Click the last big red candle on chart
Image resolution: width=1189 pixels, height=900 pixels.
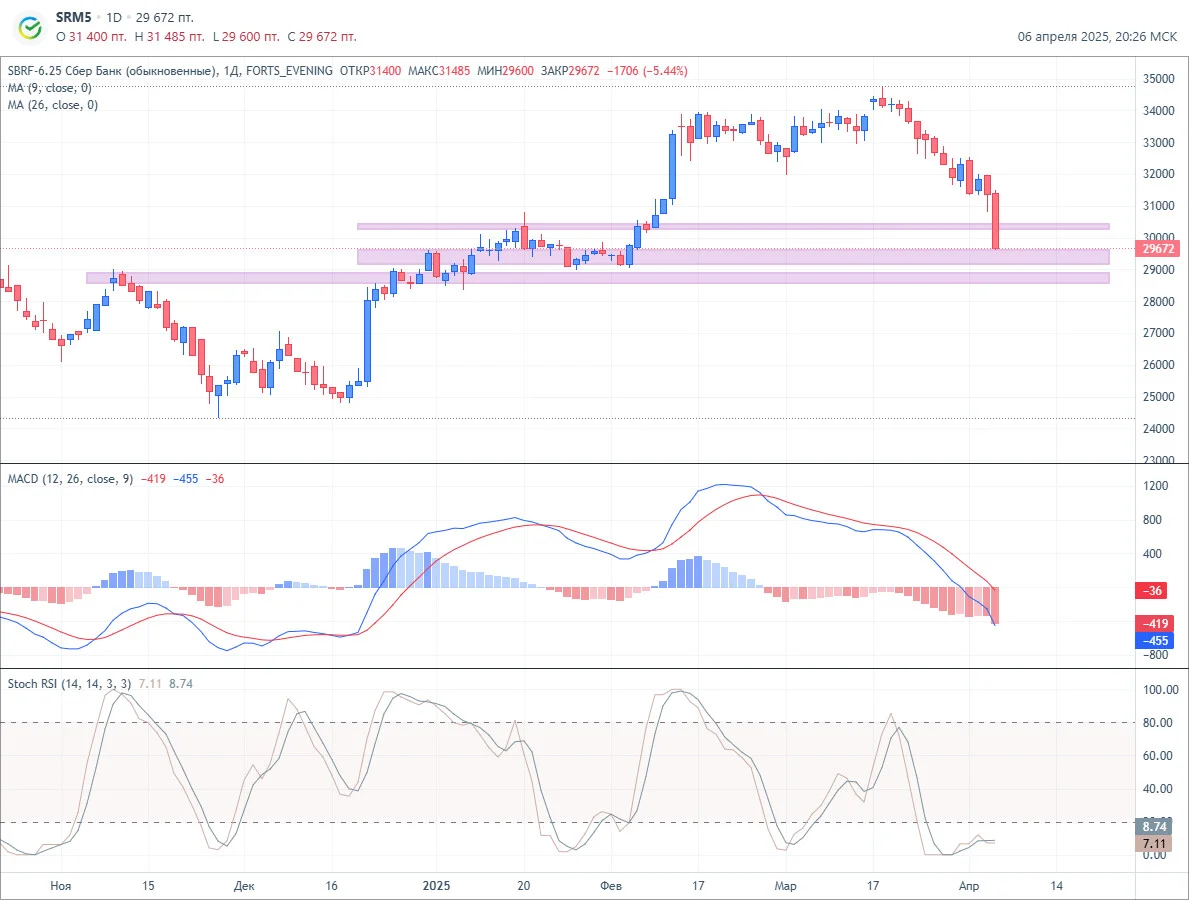[x=996, y=220]
